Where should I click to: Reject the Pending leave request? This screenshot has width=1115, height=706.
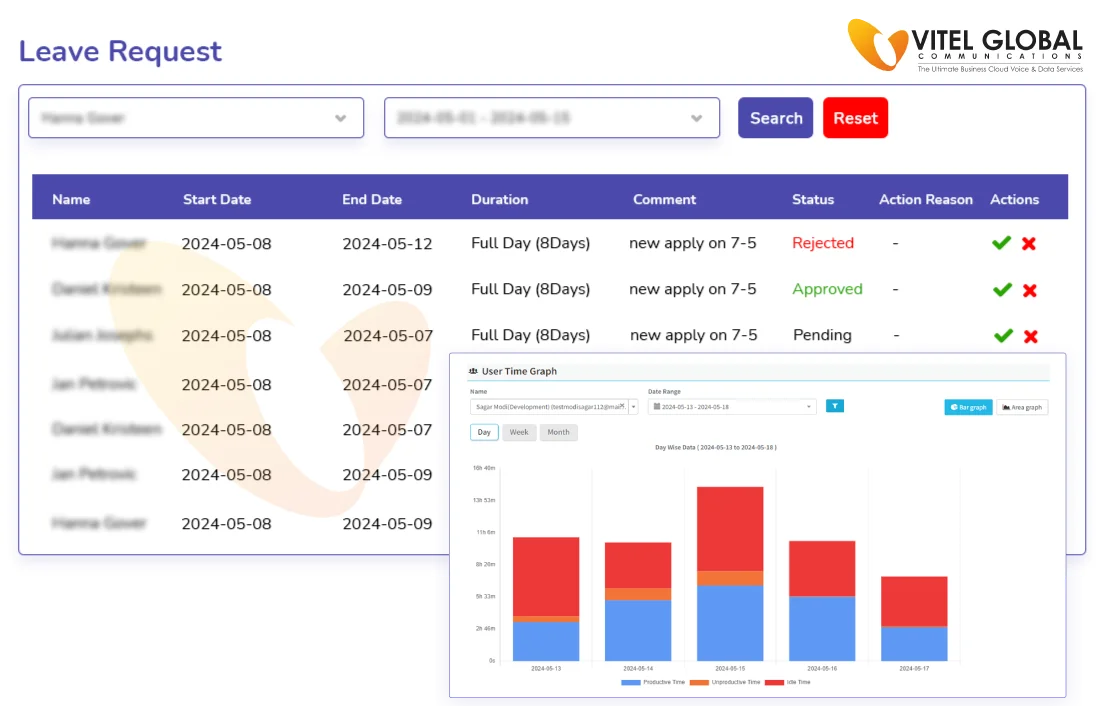(1030, 336)
